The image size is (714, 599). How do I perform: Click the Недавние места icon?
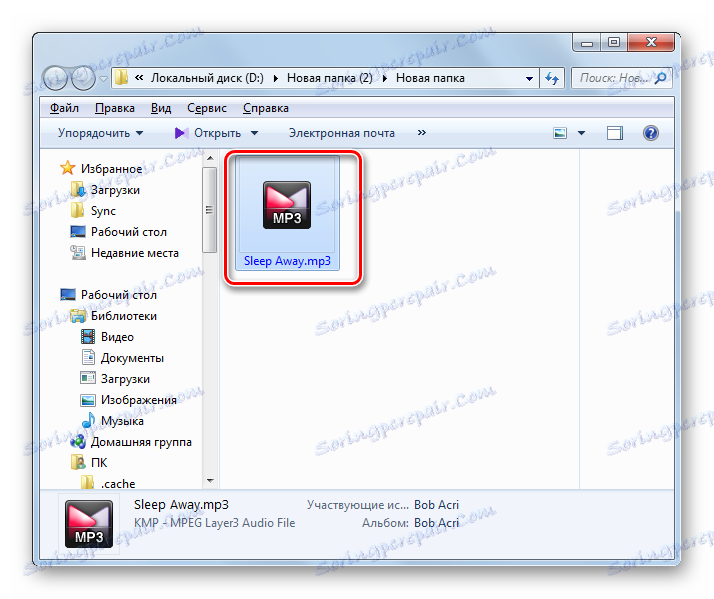tap(78, 252)
